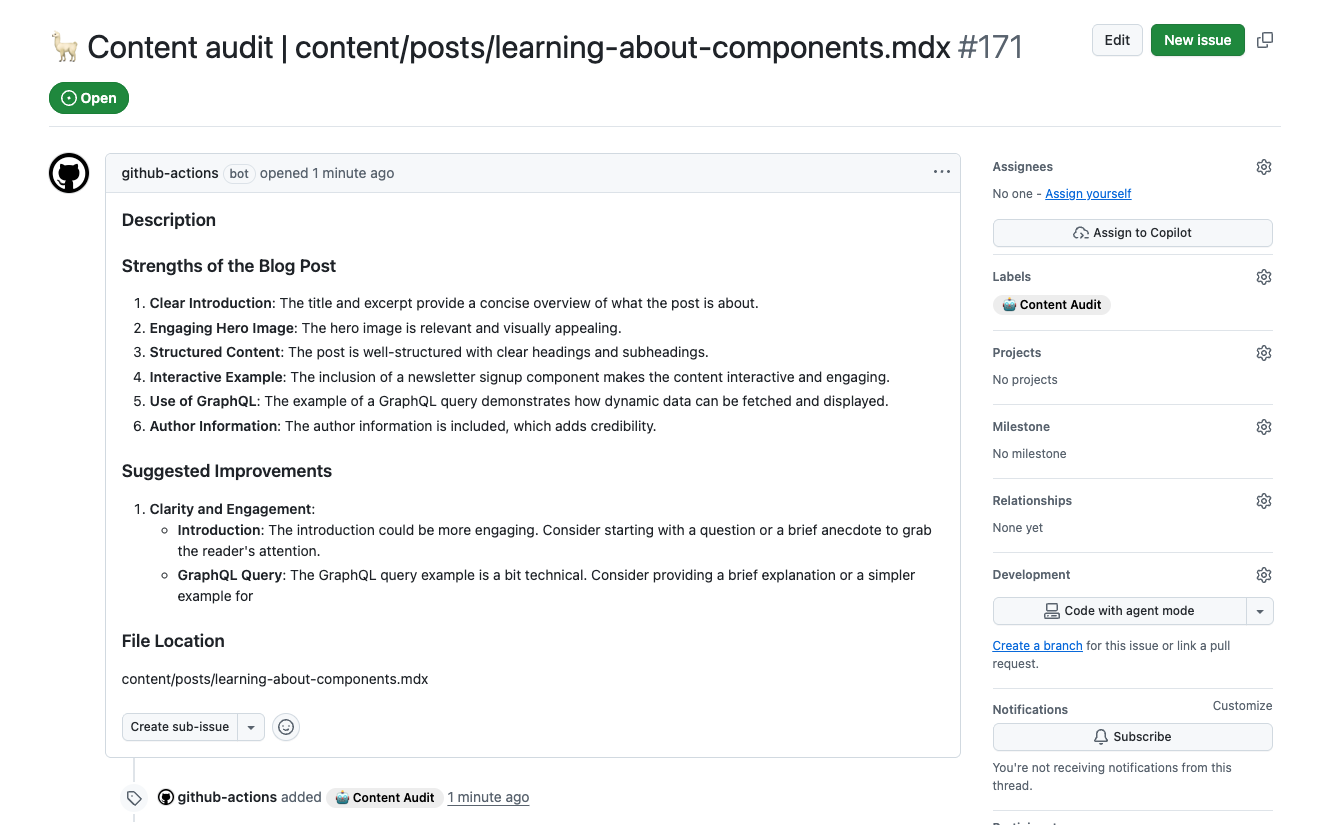Open the Labels settings gear
1339x825 pixels.
(x=1263, y=276)
